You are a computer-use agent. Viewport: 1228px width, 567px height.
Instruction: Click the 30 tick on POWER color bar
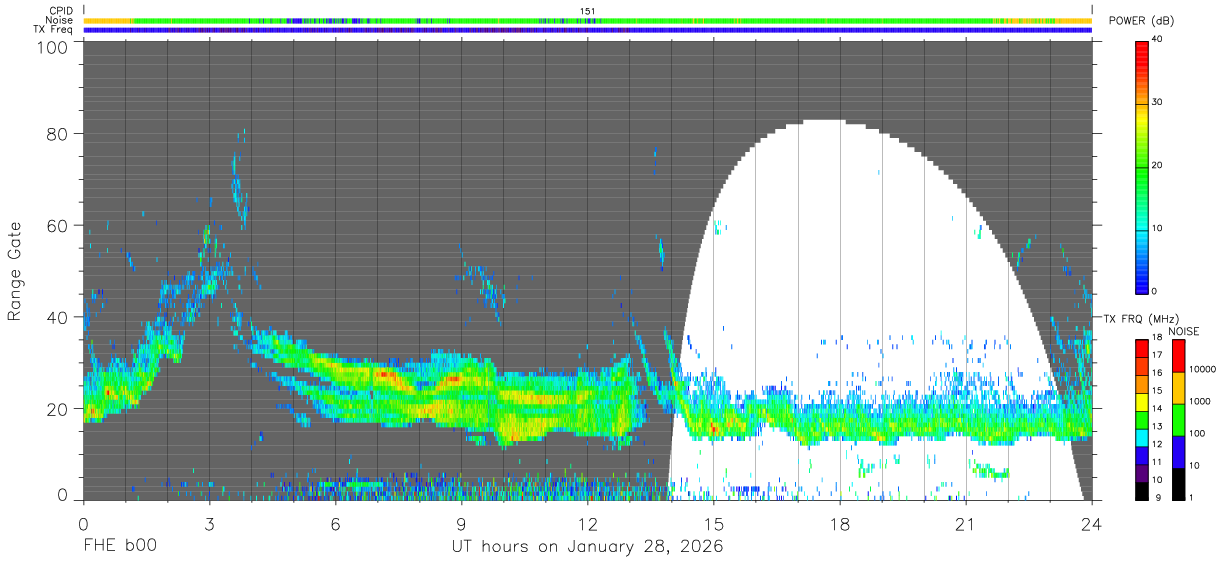[x=1156, y=103]
